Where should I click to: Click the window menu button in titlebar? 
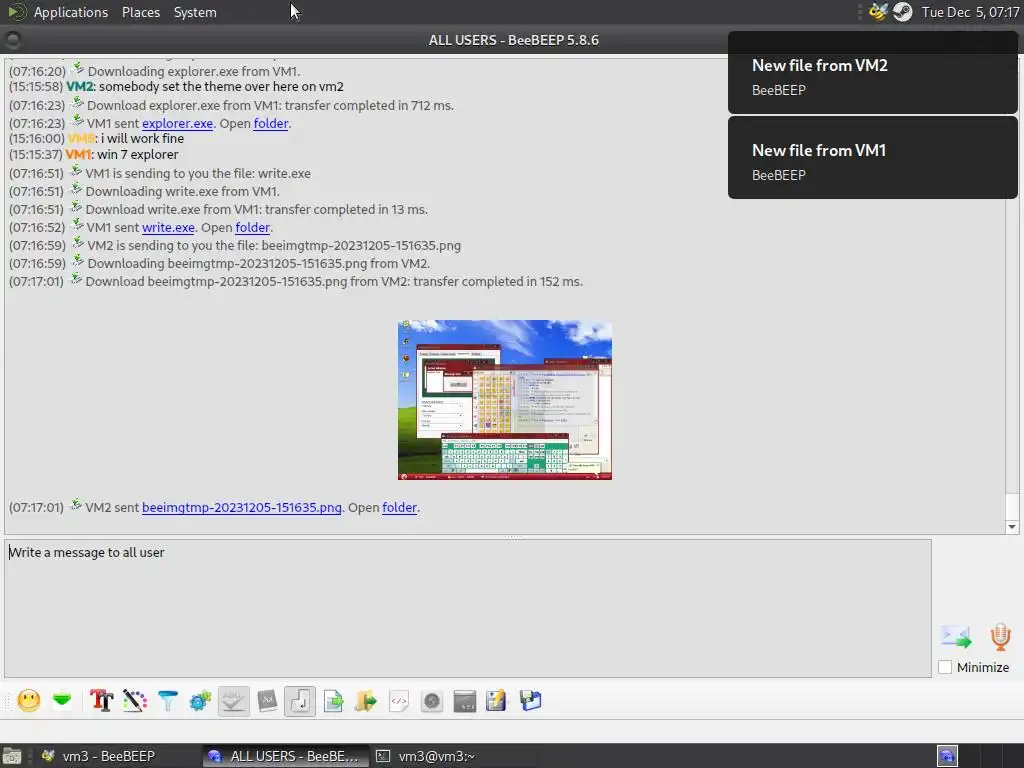click(x=12, y=40)
